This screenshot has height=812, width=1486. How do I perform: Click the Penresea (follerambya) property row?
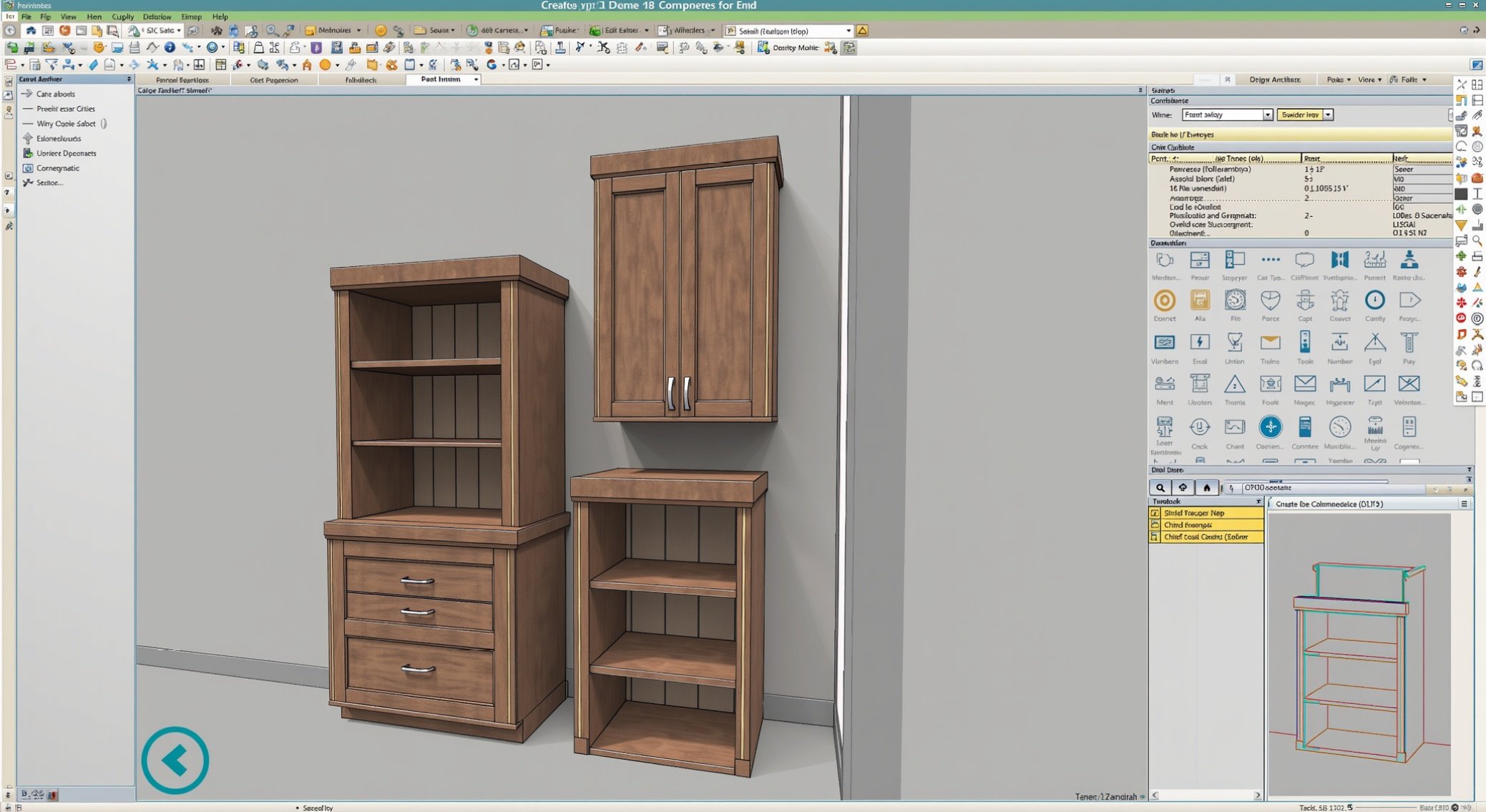pyautogui.click(x=1301, y=170)
